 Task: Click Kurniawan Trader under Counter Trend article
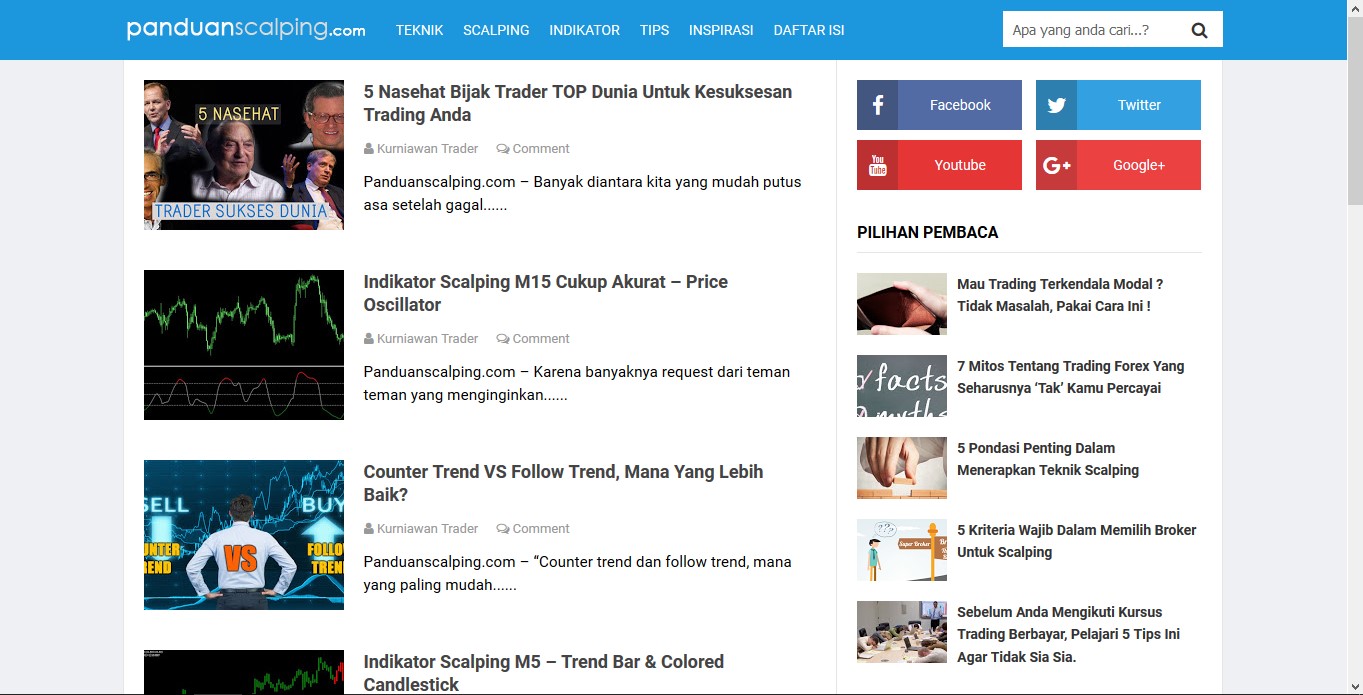coord(427,529)
